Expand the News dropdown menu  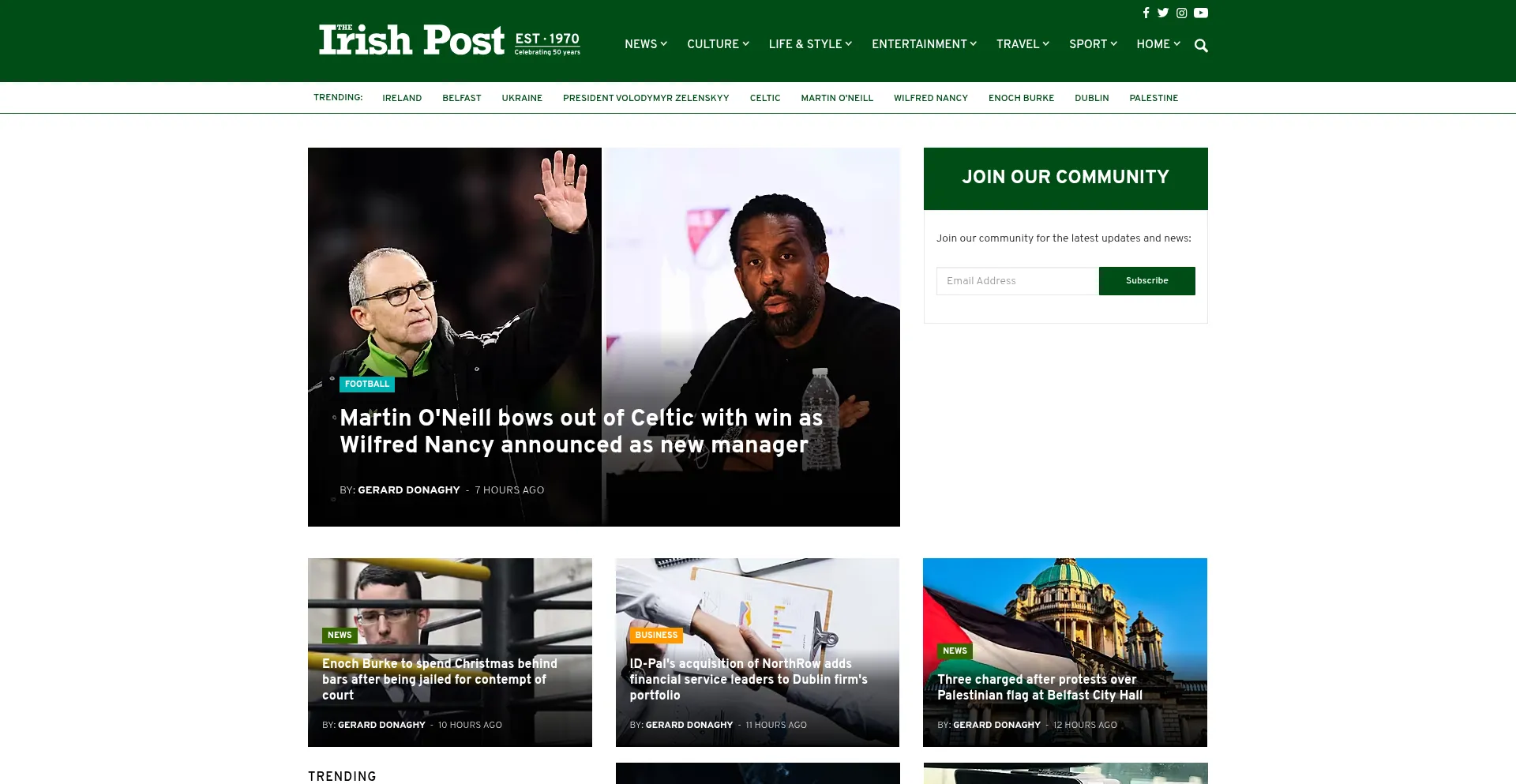click(646, 44)
